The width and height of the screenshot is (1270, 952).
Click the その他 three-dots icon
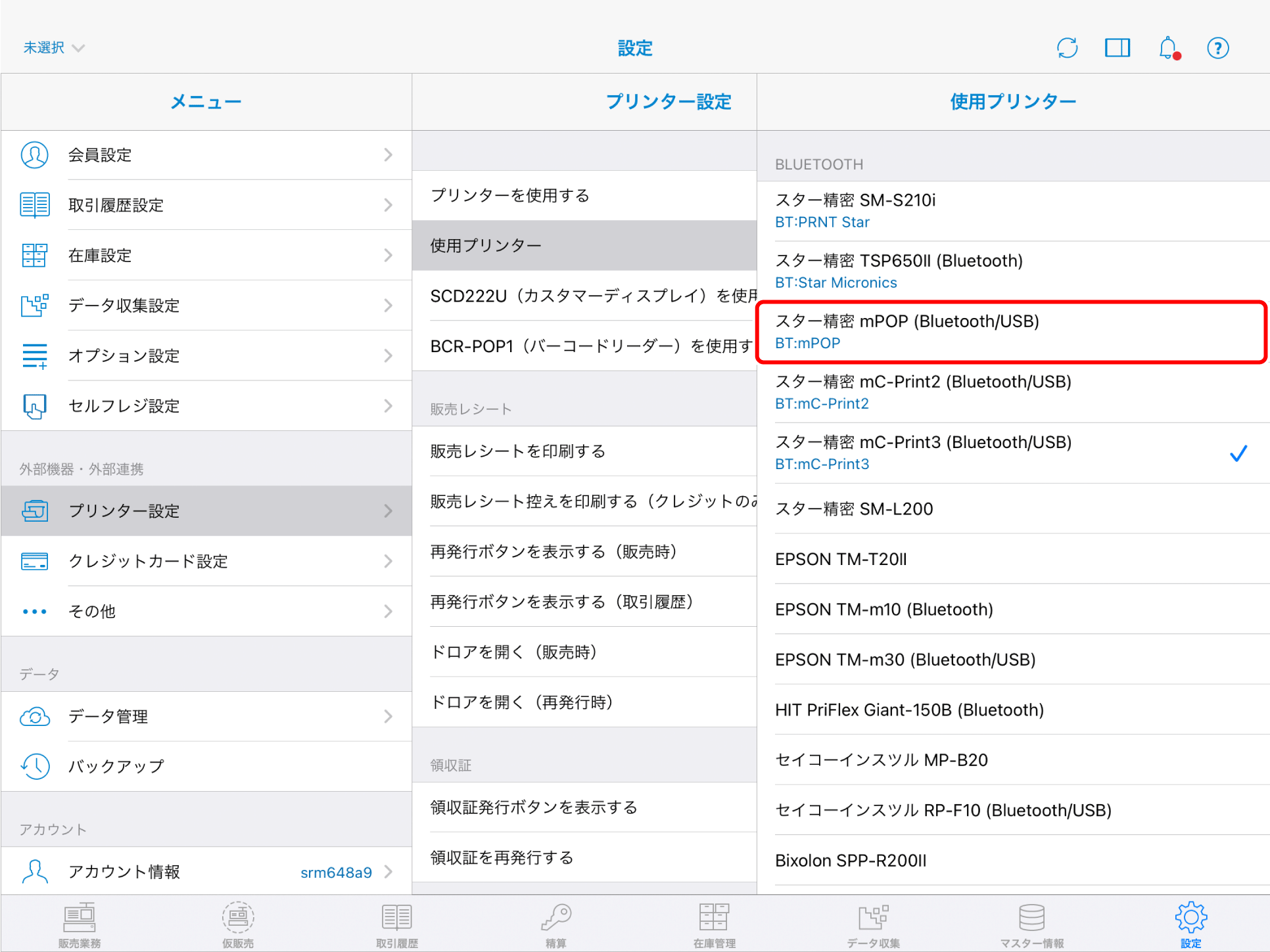(x=35, y=612)
